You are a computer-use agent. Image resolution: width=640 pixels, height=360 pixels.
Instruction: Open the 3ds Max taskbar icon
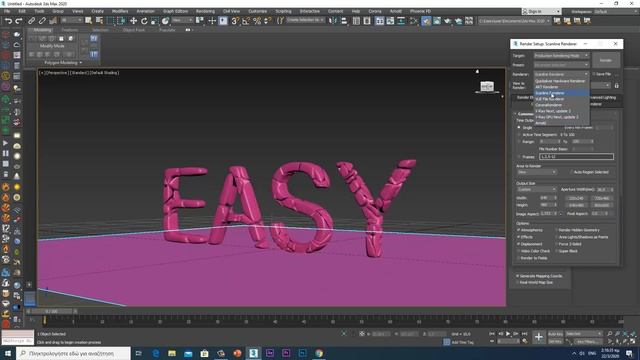click(253, 353)
